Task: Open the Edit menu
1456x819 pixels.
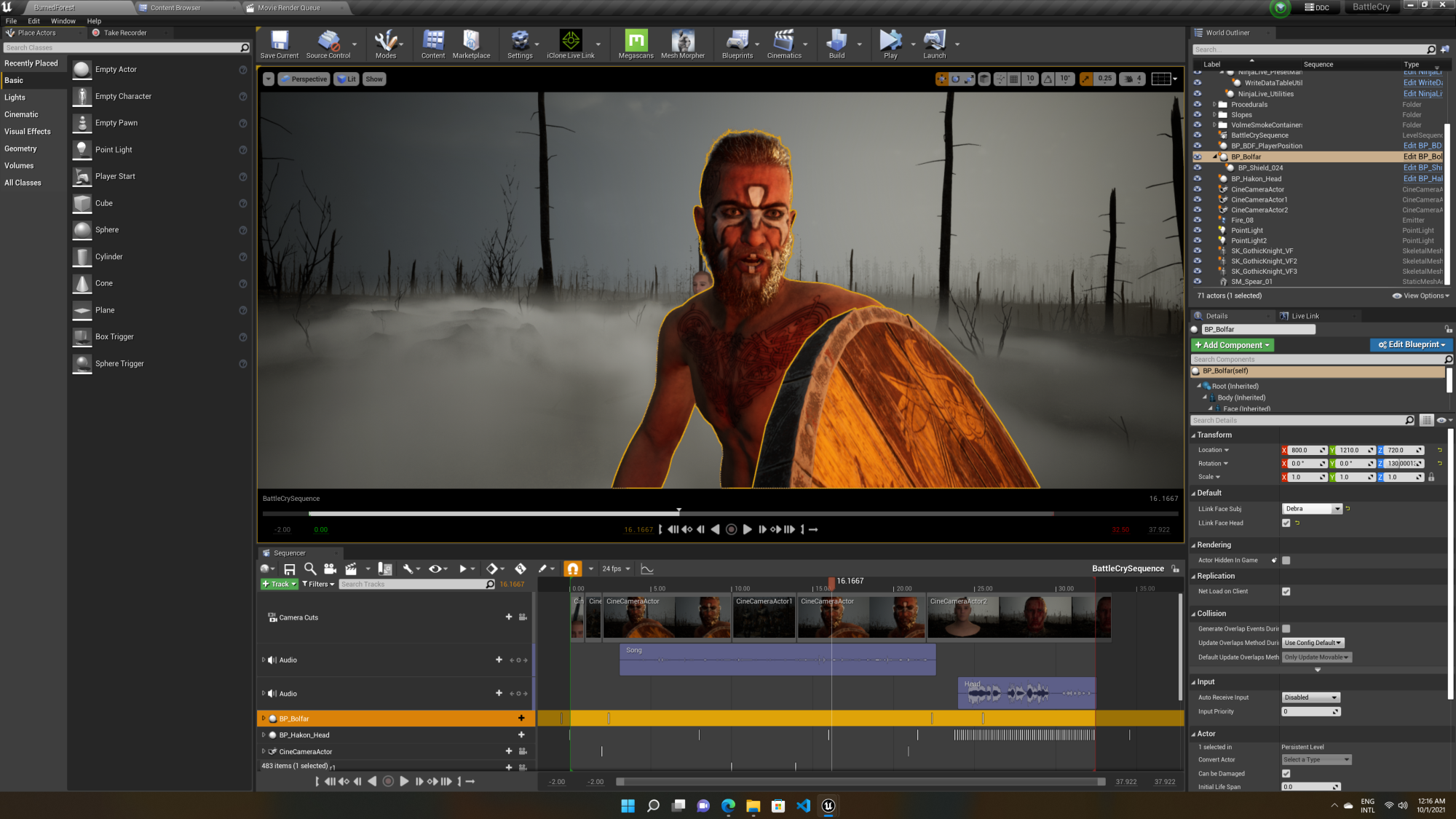Action: click(x=33, y=20)
